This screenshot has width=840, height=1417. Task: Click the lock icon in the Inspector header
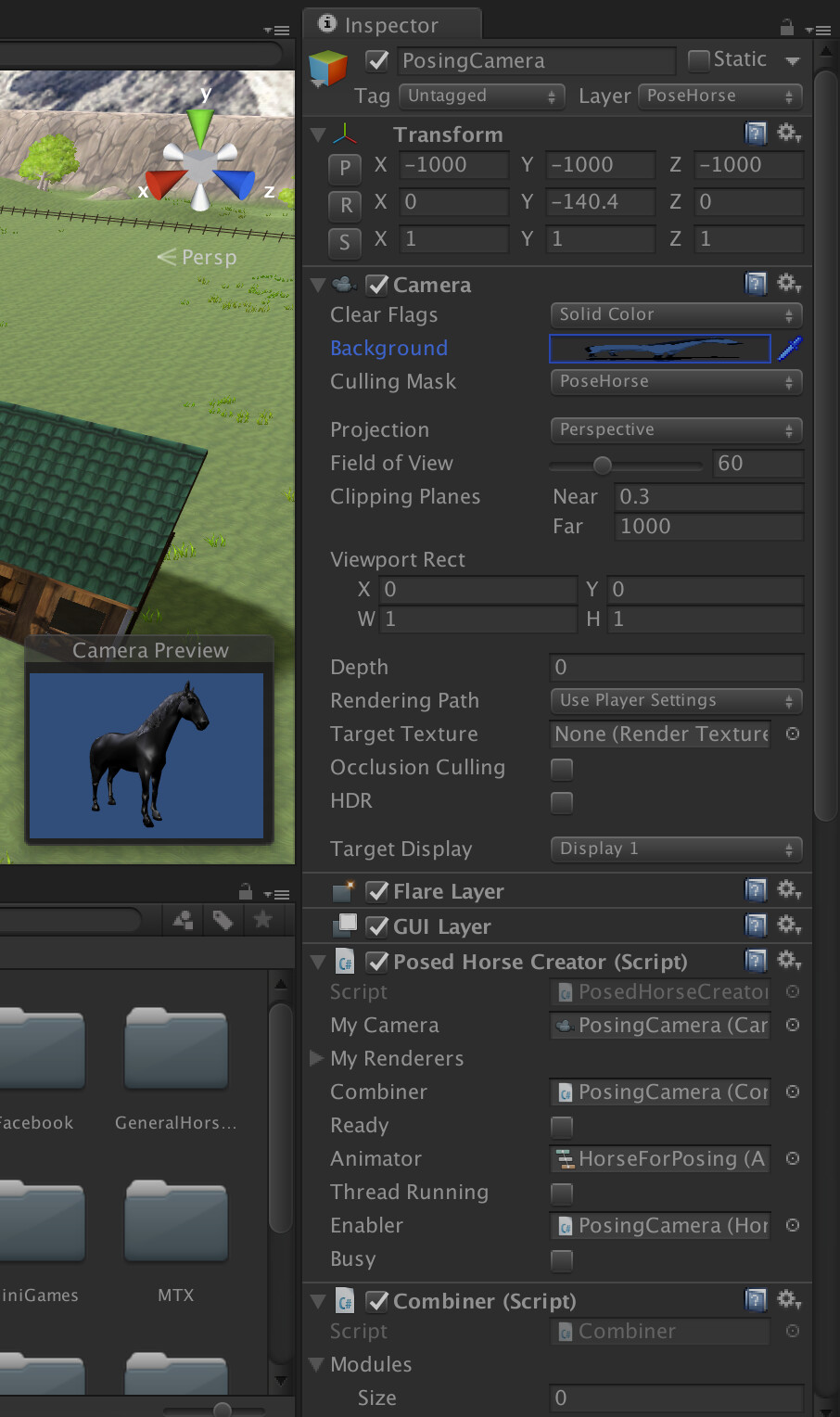pos(786,28)
